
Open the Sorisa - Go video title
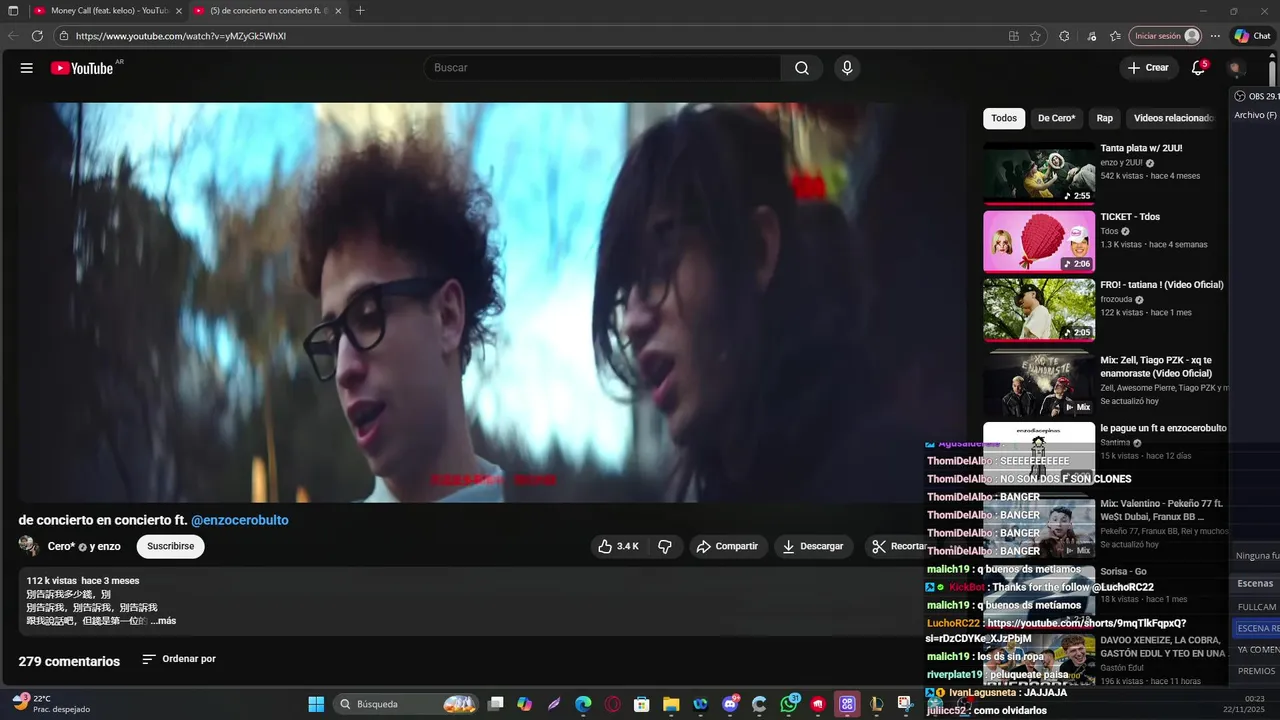(x=1123, y=572)
